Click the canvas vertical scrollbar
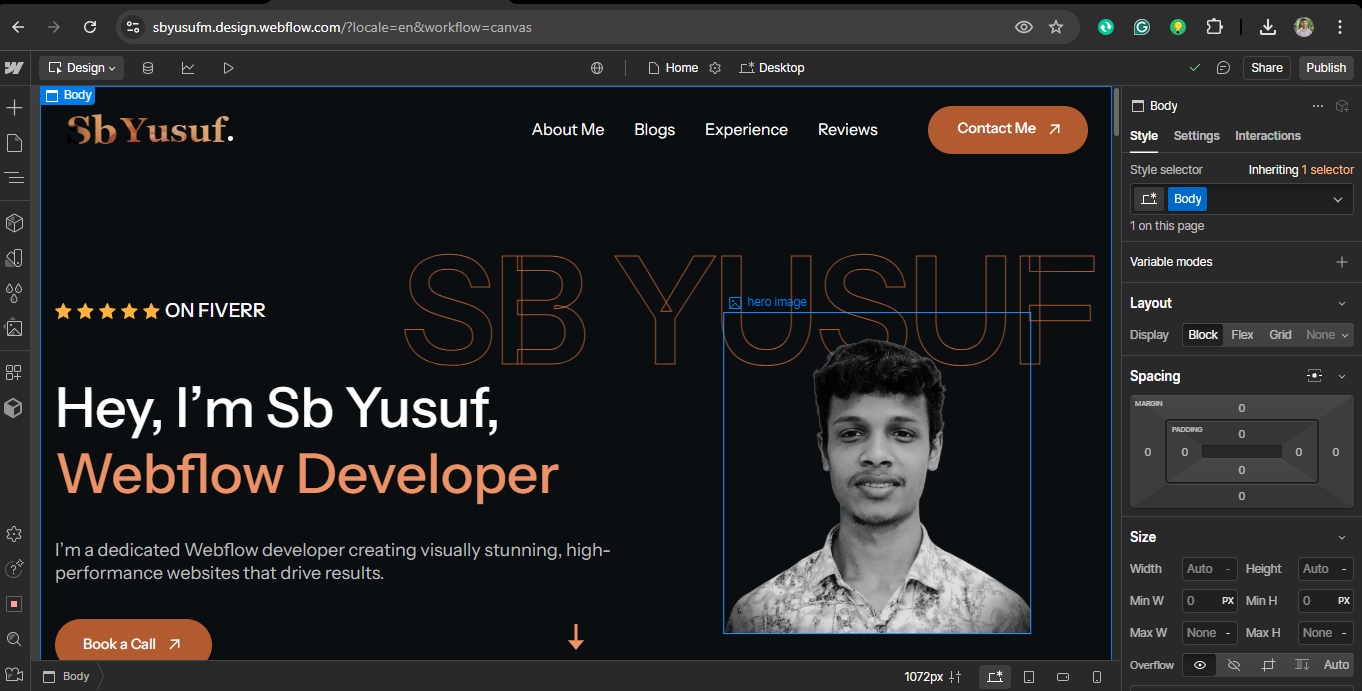 pyautogui.click(x=1117, y=110)
